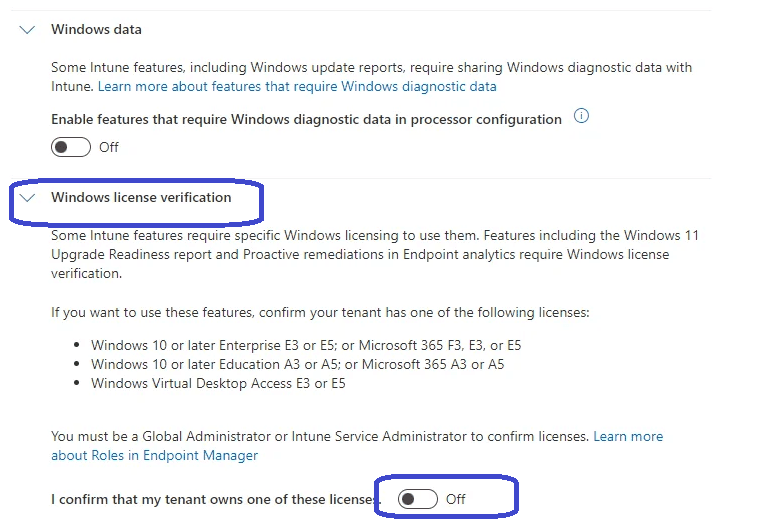
Task: Click the info icon beside processor configuration
Action: (x=582, y=117)
